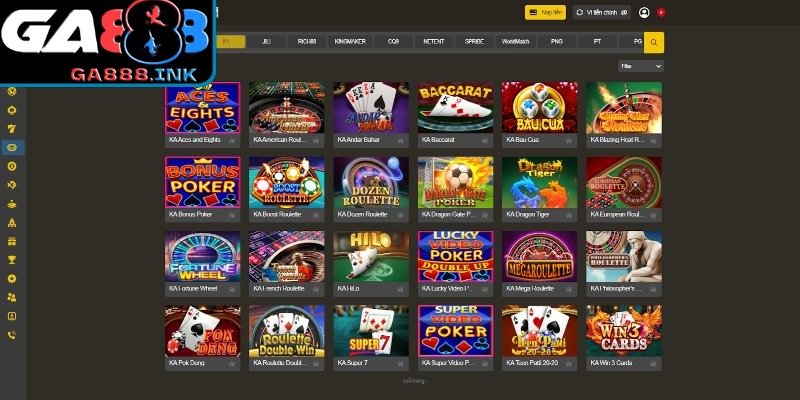Viewport: 800px width, 400px height.
Task: Open the spade card games sidebar icon
Action: [x=12, y=110]
